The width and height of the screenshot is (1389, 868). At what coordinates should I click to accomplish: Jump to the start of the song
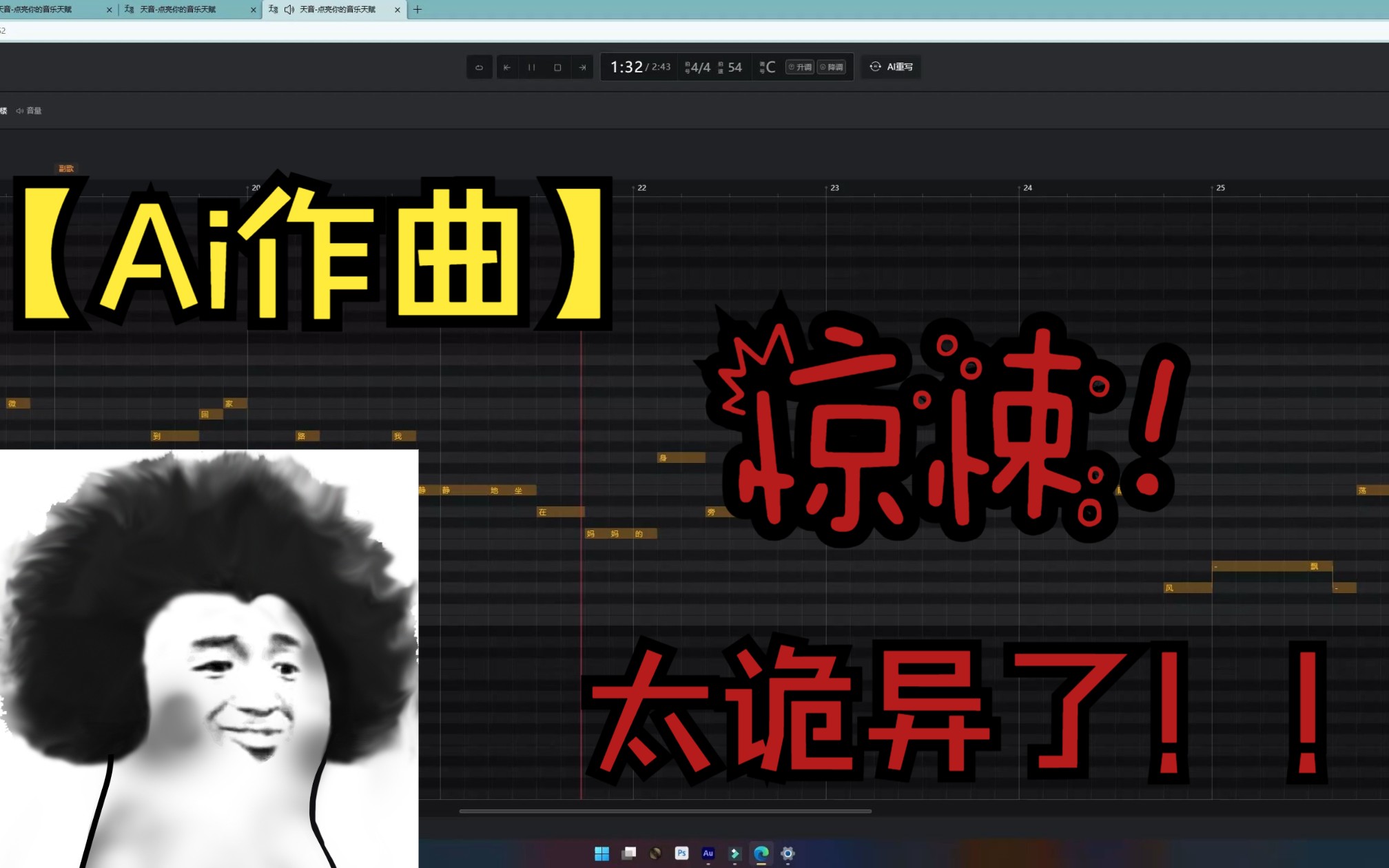(x=507, y=68)
